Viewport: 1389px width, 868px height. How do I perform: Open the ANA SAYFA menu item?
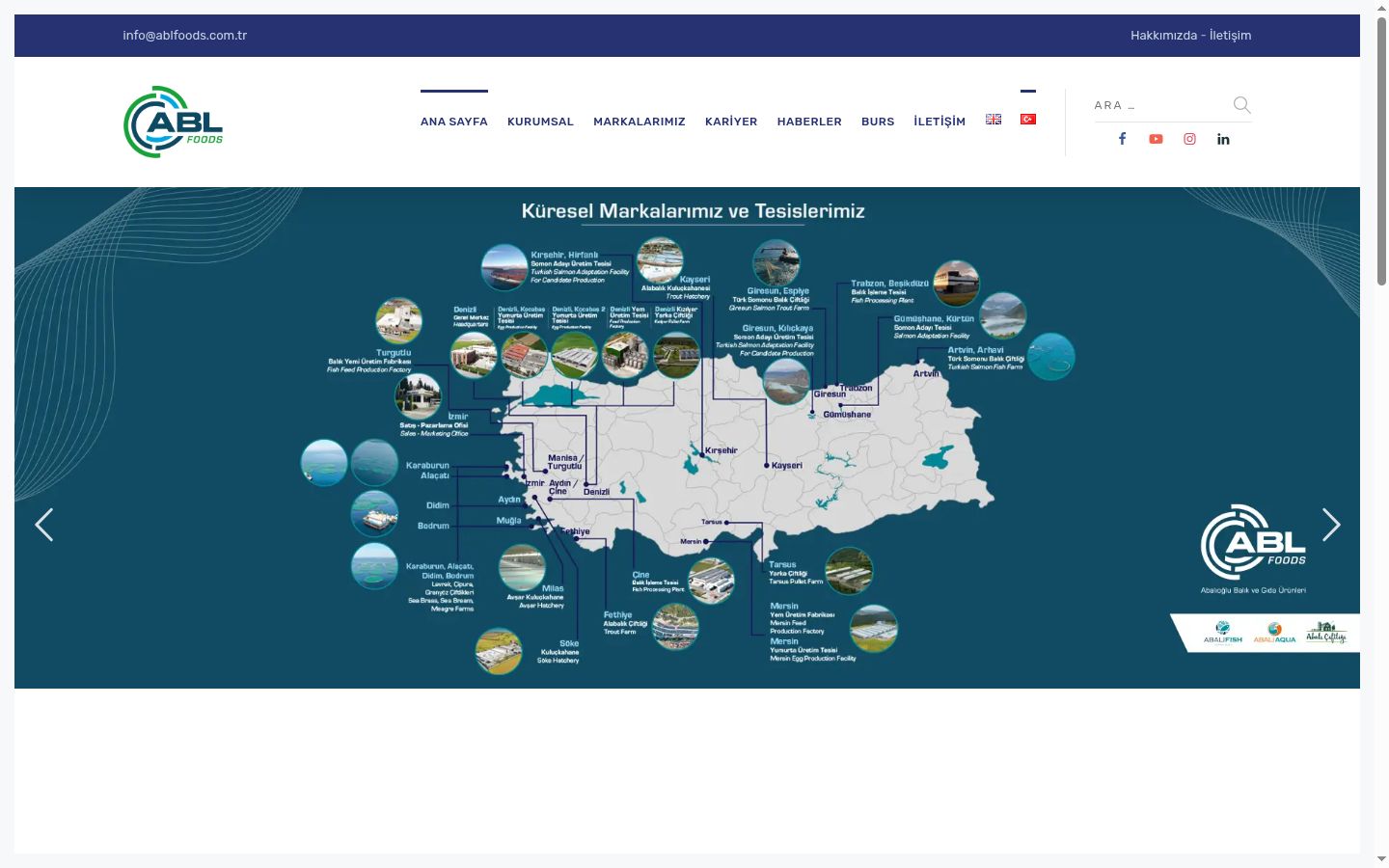pos(454,122)
